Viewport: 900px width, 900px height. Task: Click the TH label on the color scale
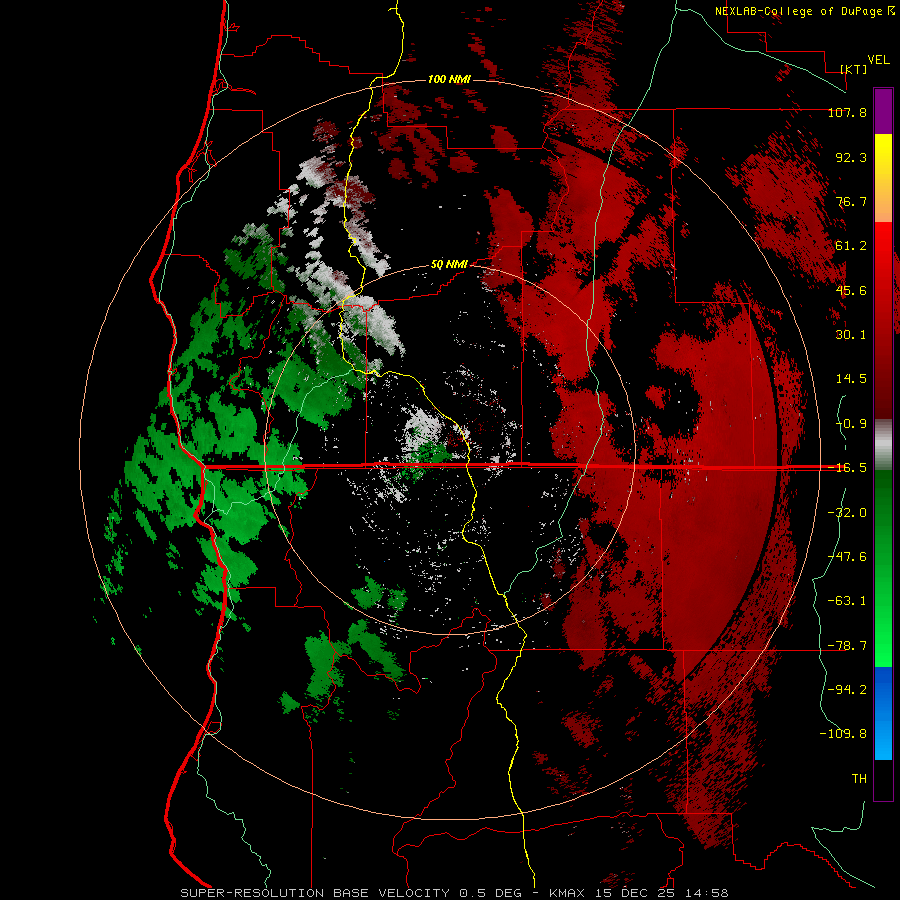[x=859, y=779]
